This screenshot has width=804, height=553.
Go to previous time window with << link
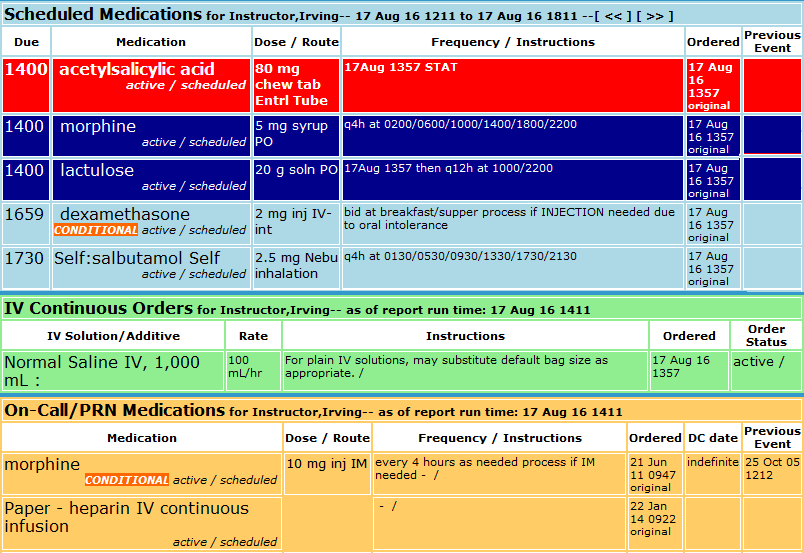[614, 16]
